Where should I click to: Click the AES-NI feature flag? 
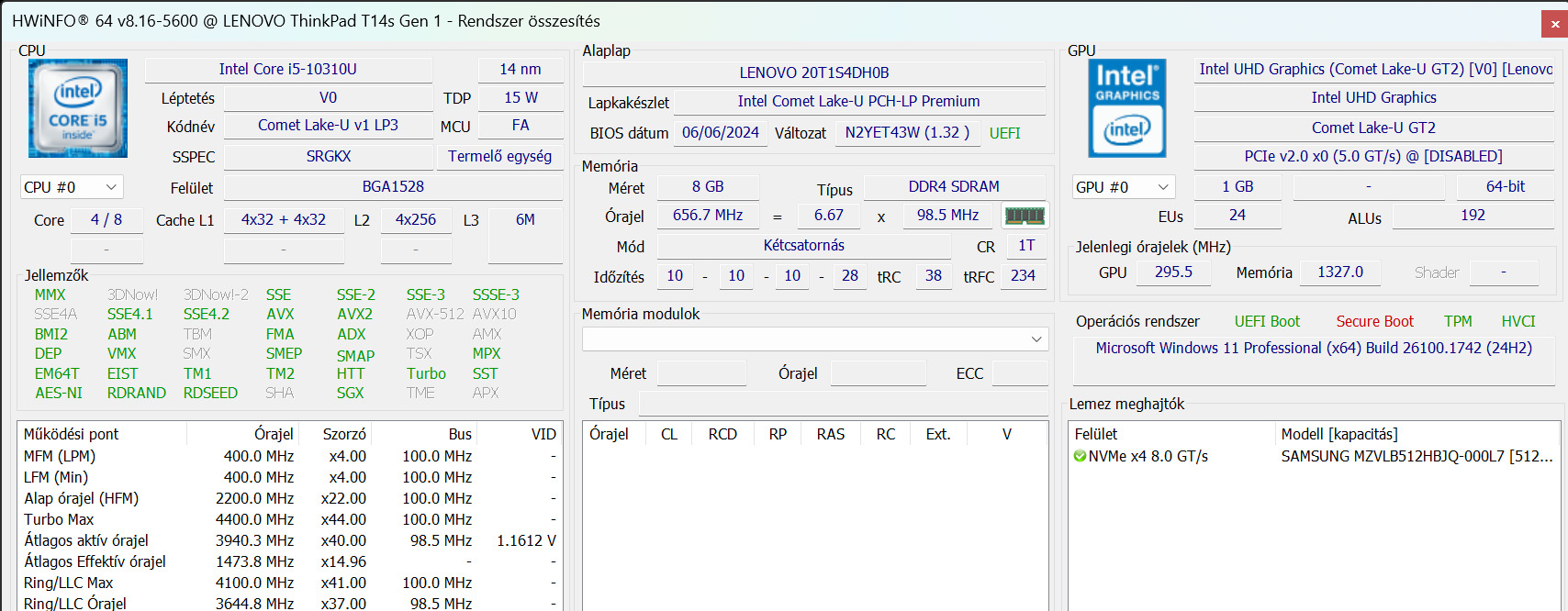tap(59, 393)
